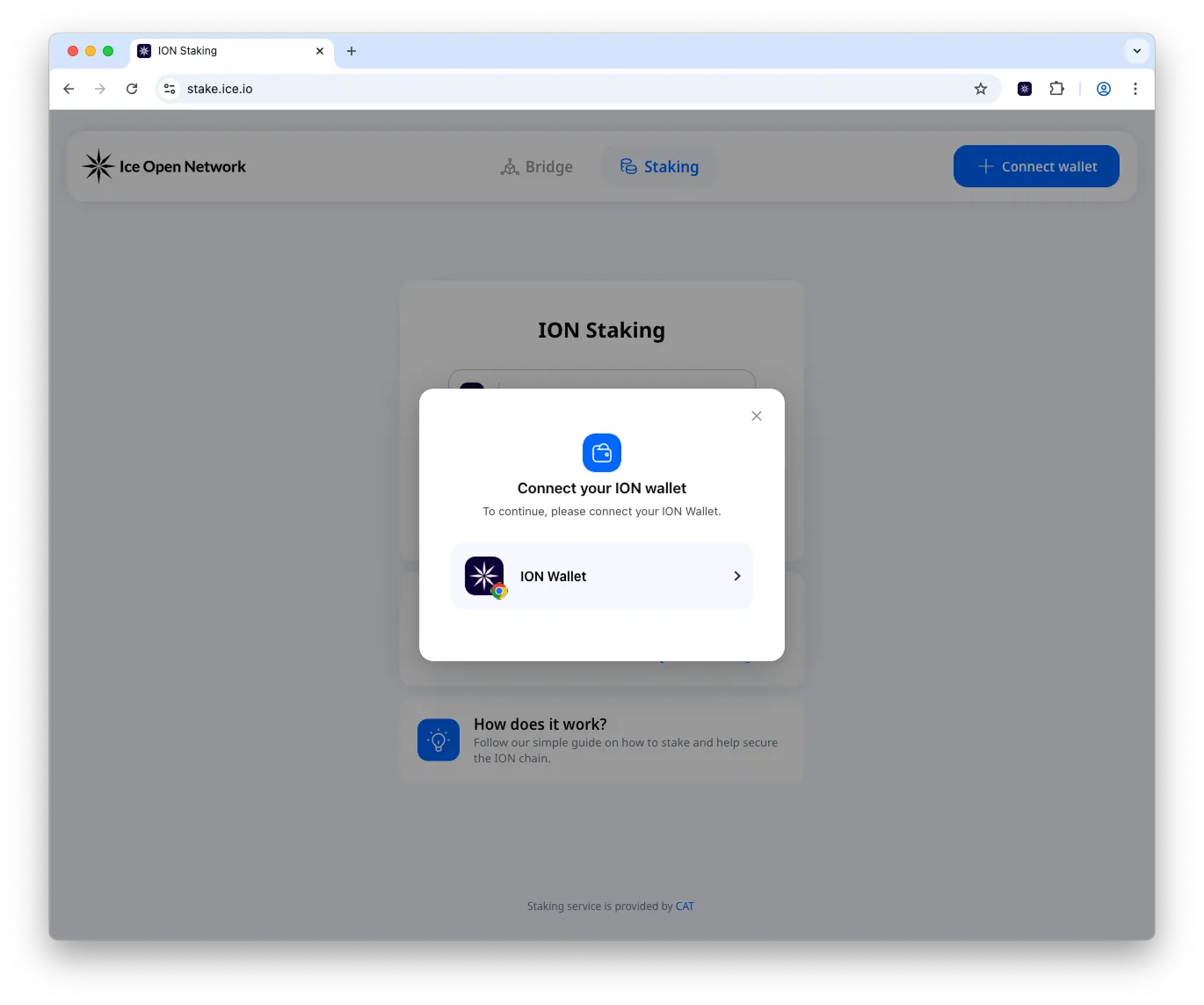Viewport: 1204px width, 1005px height.
Task: Open the How does it work guide
Action: point(602,740)
